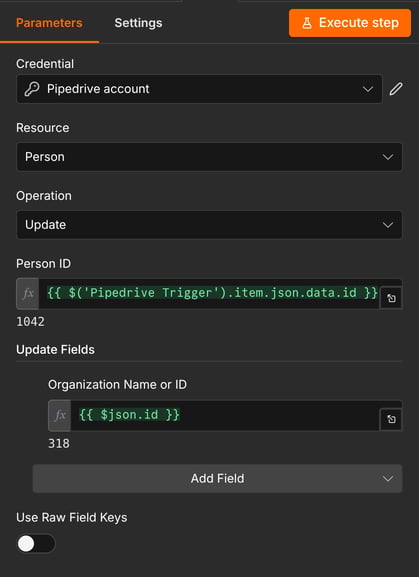This screenshot has width=419, height=577.
Task: Click the key icon in Credential field
Action: click(x=32, y=89)
